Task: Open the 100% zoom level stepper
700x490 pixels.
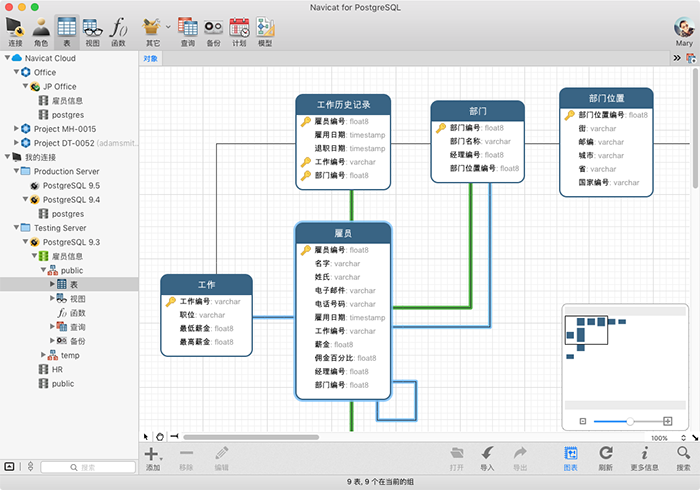Action: 683,438
